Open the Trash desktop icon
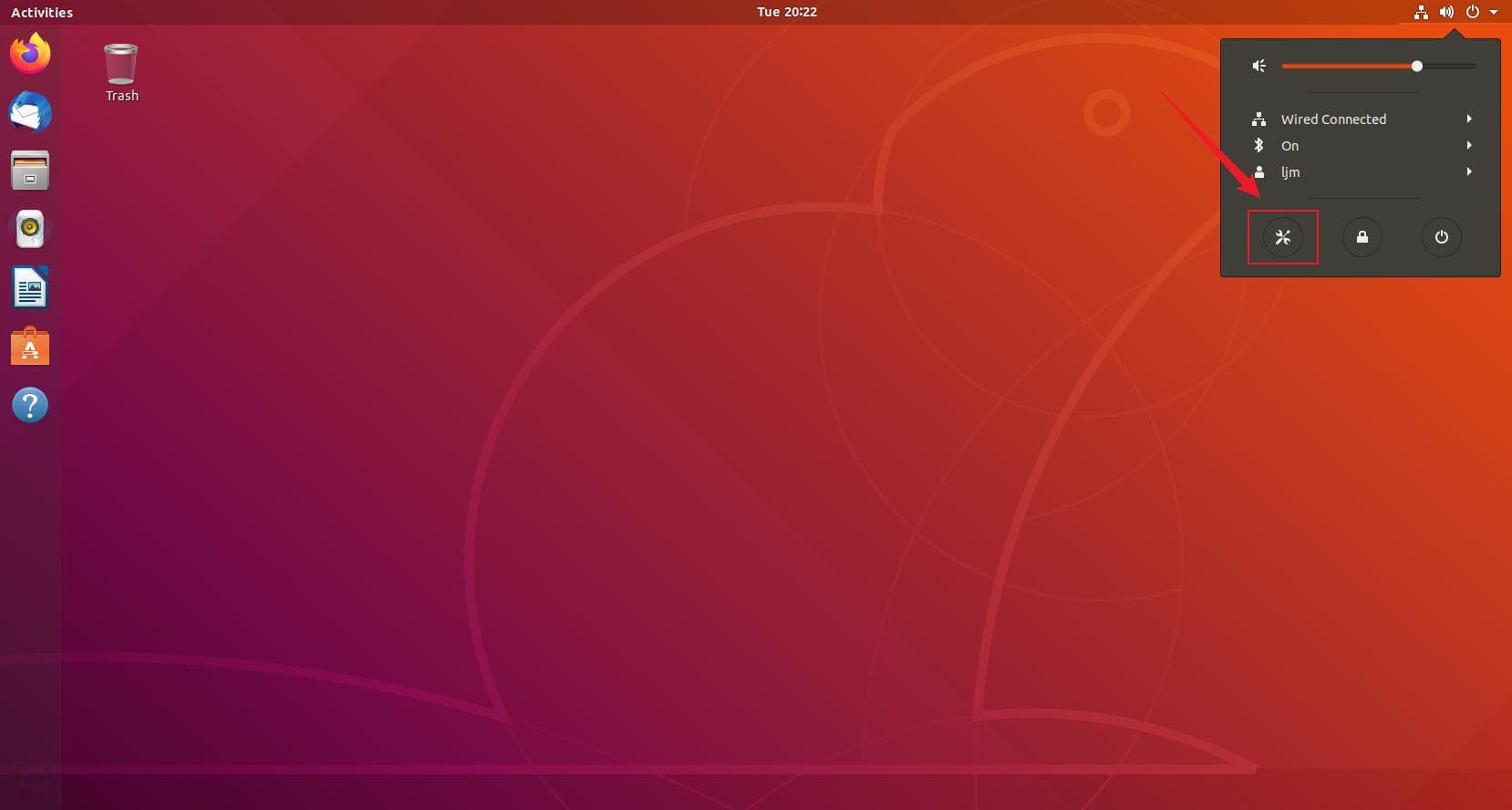 120,64
